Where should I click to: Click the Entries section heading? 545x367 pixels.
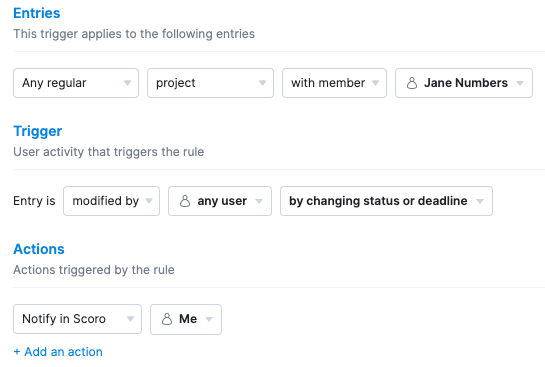36,13
